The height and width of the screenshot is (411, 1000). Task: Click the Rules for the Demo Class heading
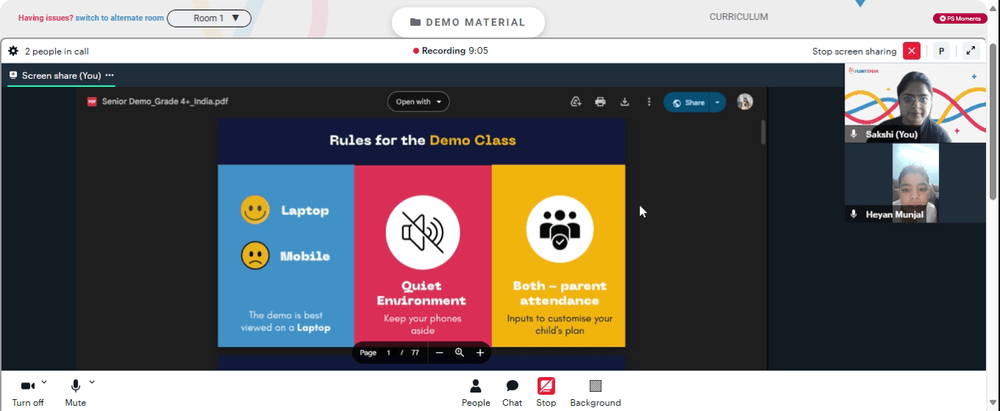click(x=422, y=140)
